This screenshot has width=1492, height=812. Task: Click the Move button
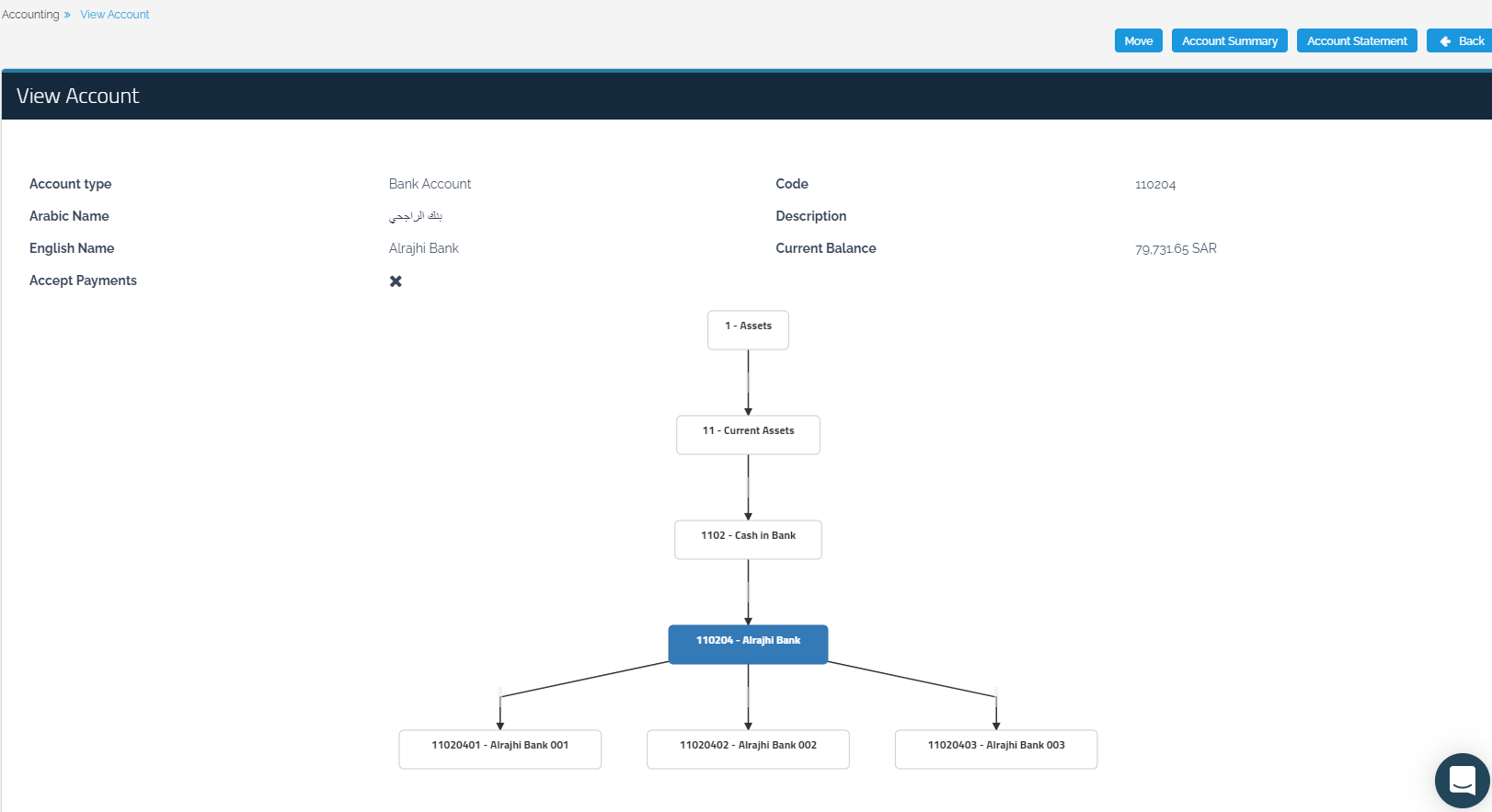point(1138,41)
